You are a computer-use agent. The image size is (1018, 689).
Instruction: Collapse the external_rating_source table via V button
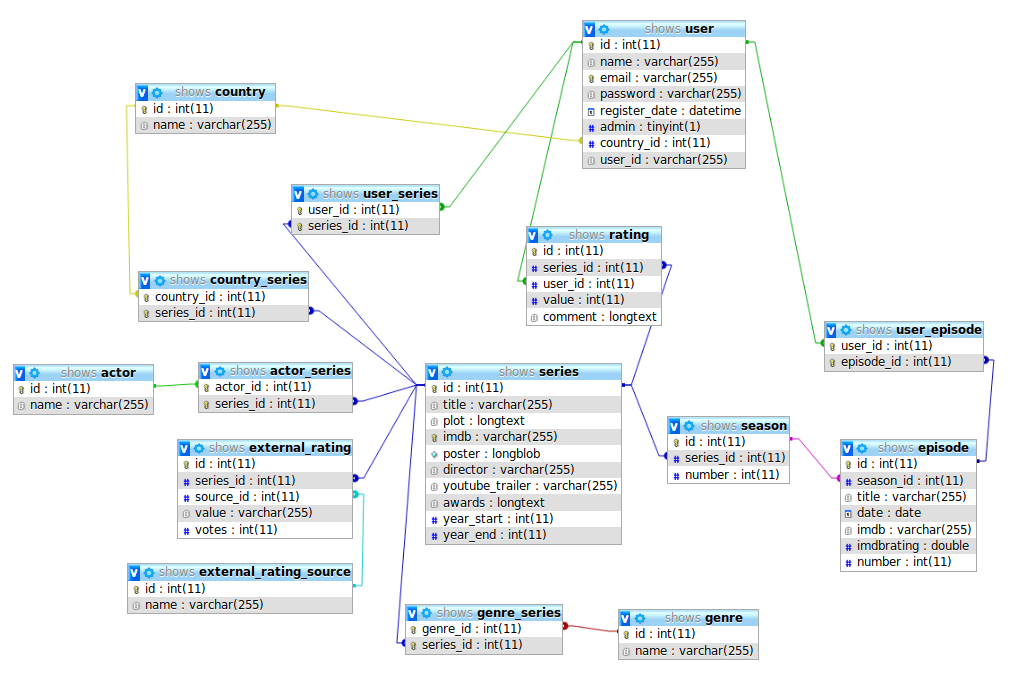135,573
